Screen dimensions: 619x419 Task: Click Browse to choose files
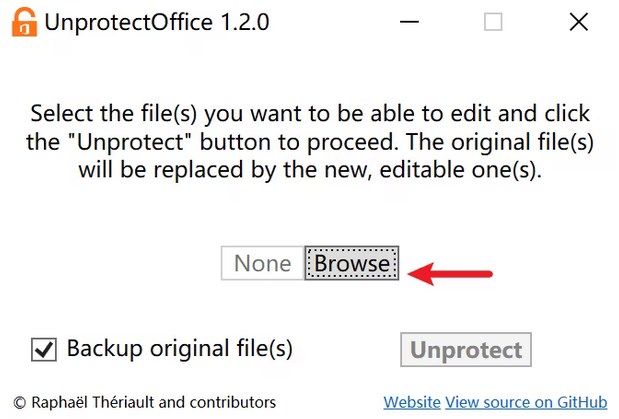[352, 264]
